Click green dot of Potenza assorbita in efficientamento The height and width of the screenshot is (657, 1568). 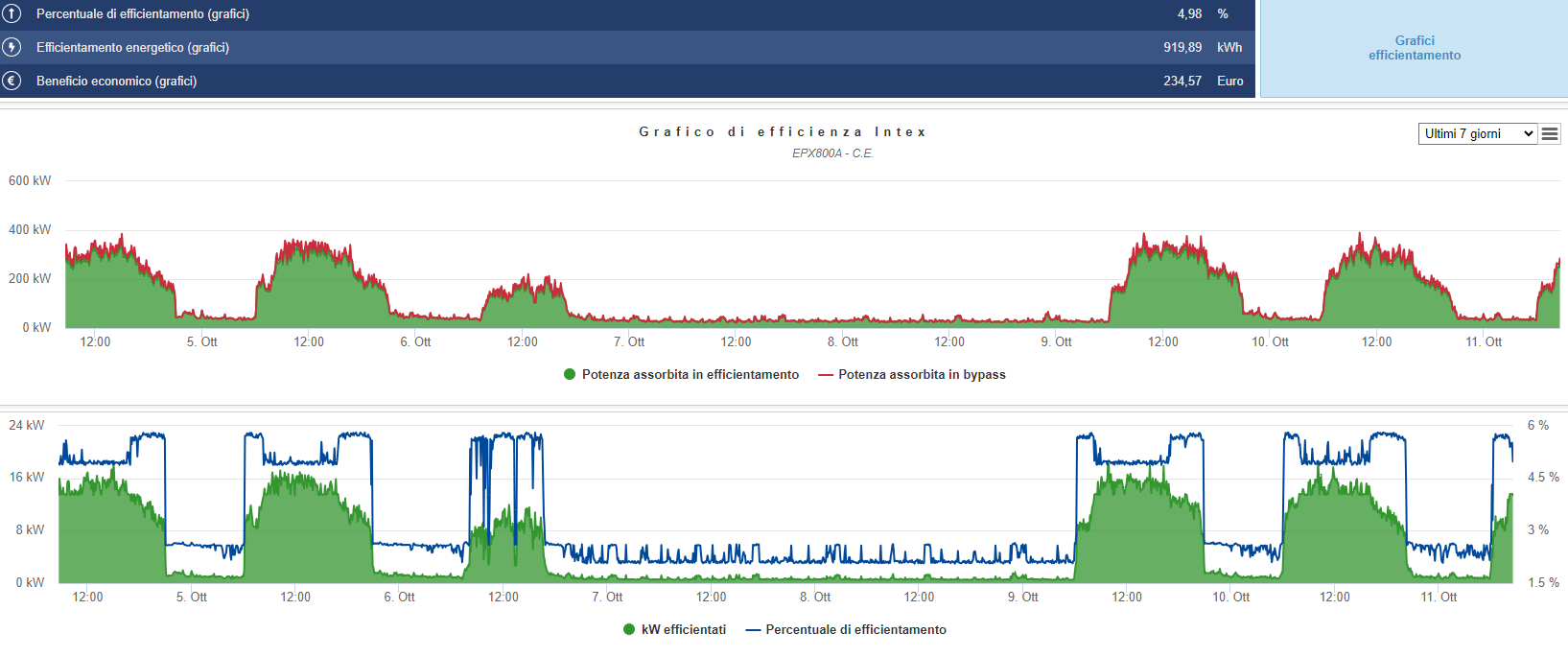570,375
